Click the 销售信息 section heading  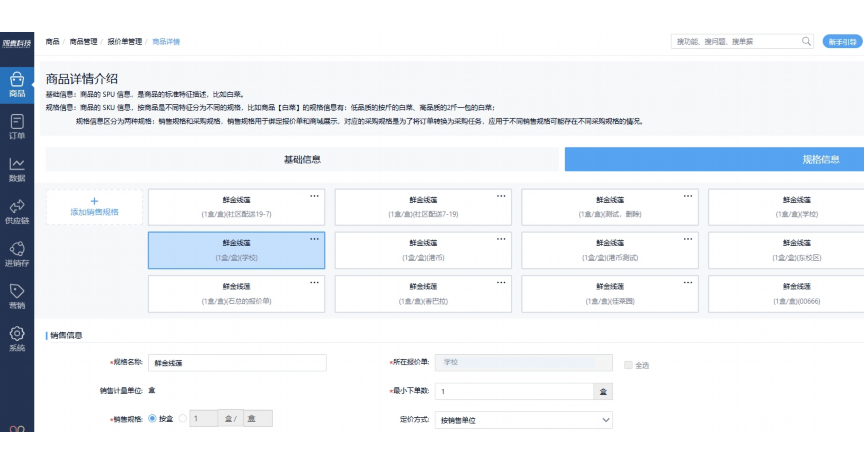pos(66,335)
